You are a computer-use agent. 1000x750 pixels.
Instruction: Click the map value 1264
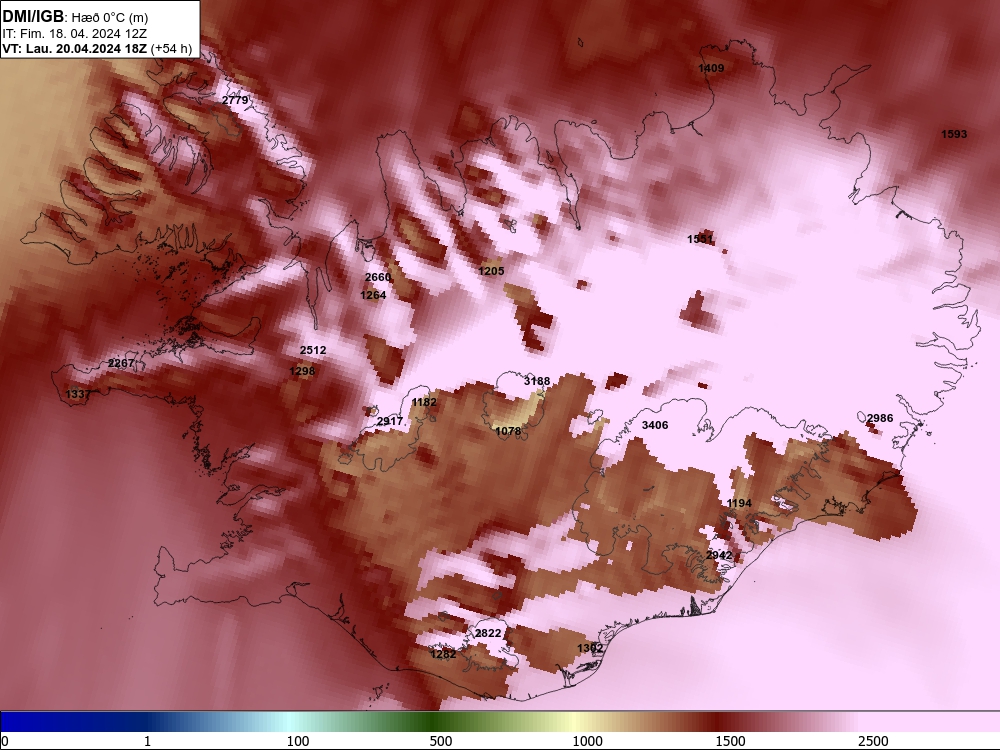point(373,295)
